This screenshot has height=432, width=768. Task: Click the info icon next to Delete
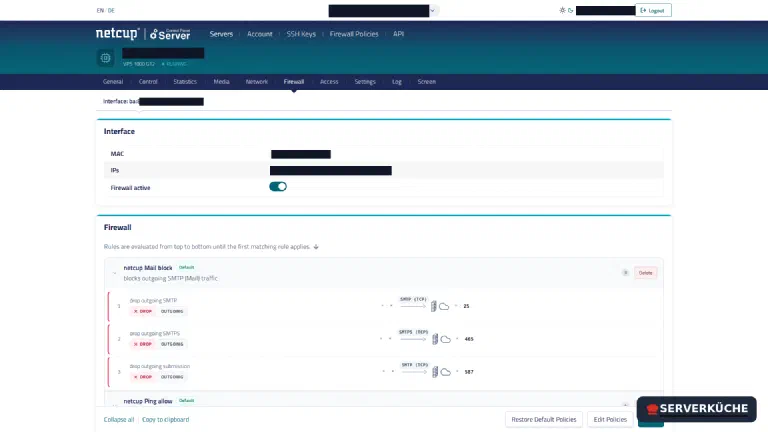pos(625,273)
